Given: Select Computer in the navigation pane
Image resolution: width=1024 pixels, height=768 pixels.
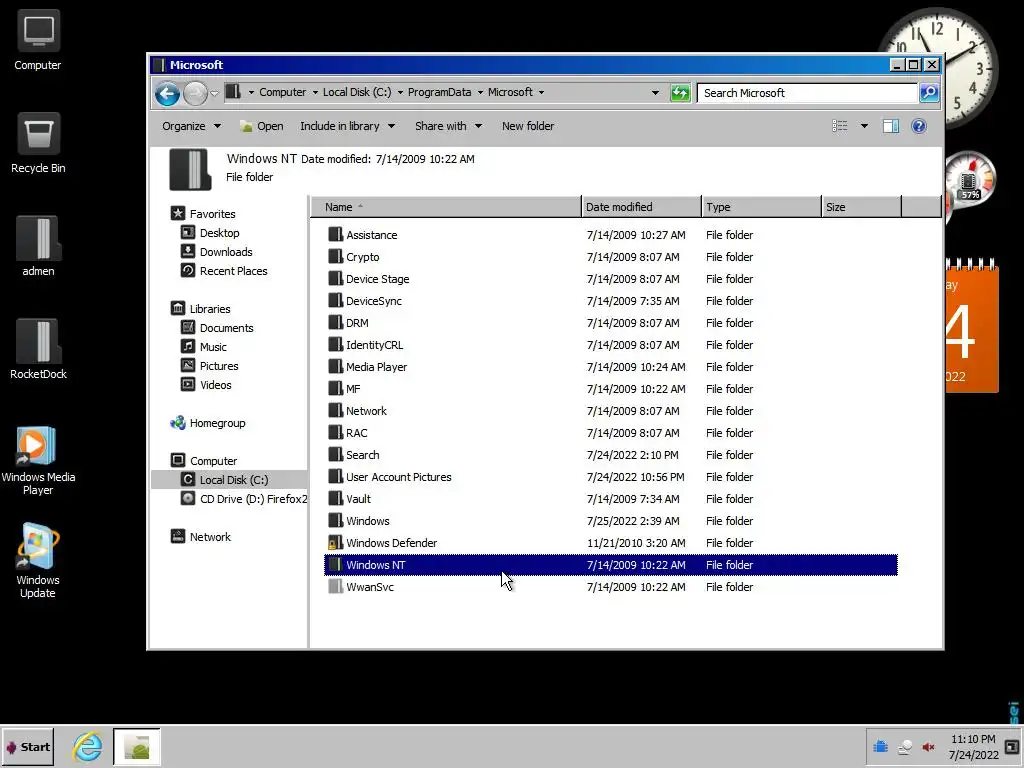Looking at the screenshot, I should coord(213,460).
